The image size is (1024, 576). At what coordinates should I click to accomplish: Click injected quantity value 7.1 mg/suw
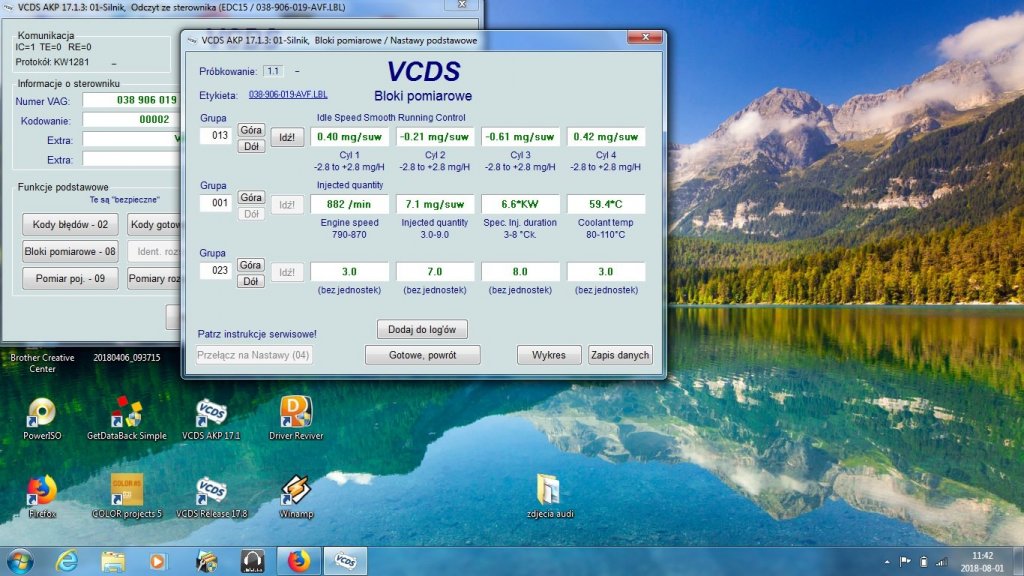(434, 204)
